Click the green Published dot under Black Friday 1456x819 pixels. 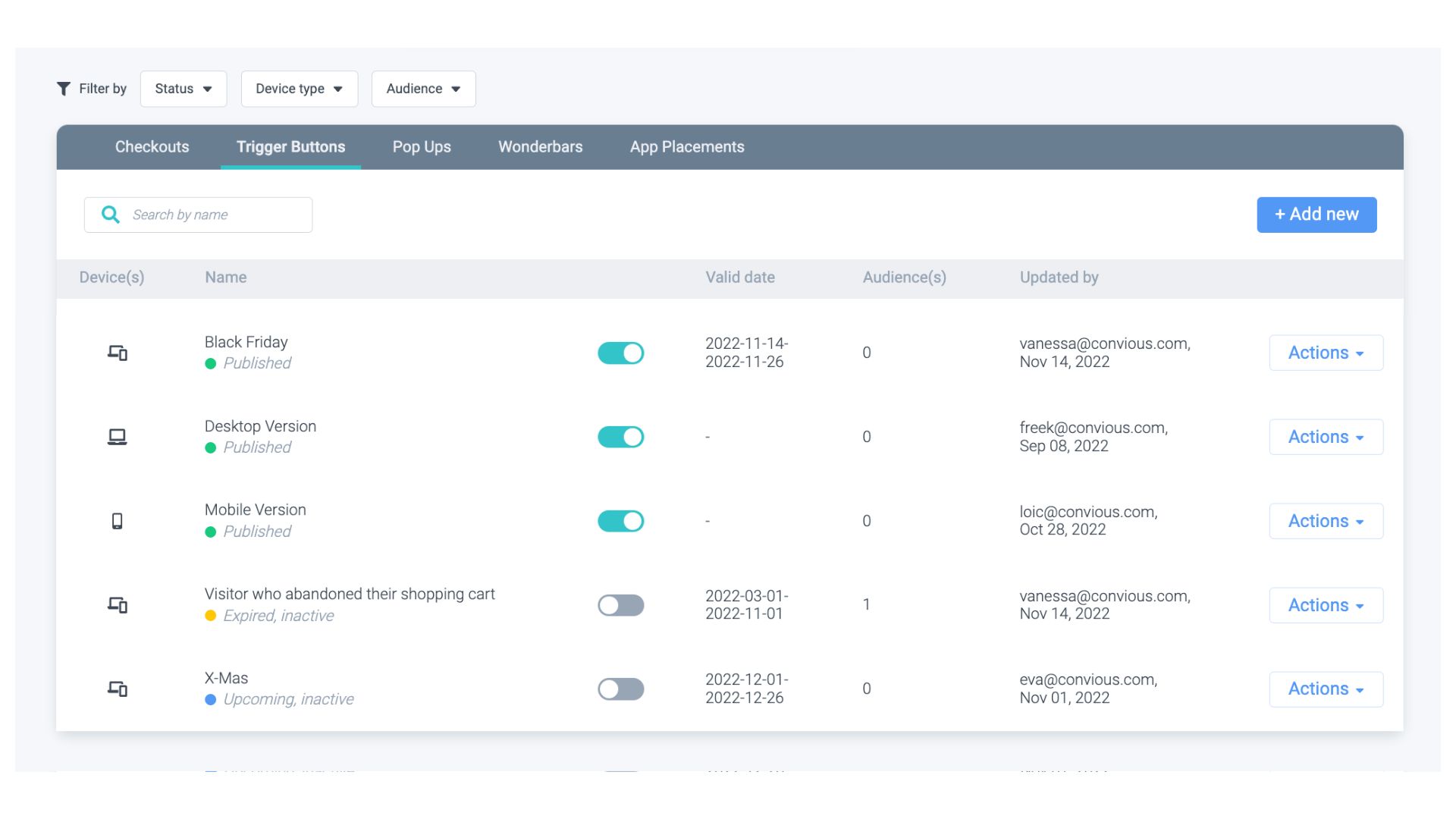tap(211, 364)
